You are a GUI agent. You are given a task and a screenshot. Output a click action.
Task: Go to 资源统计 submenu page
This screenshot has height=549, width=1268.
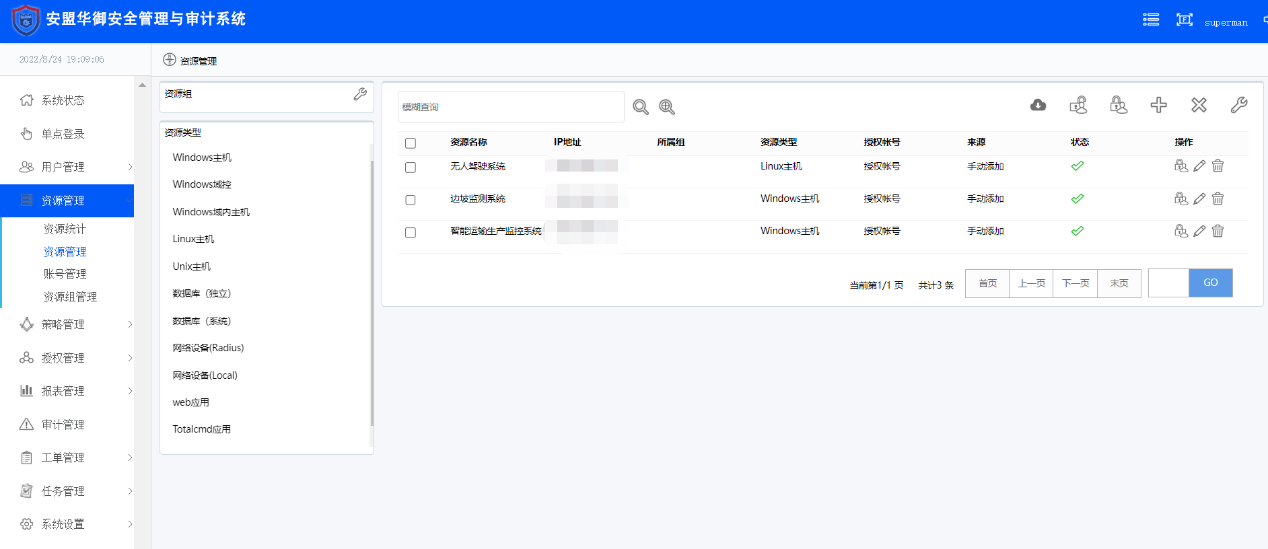(x=65, y=229)
